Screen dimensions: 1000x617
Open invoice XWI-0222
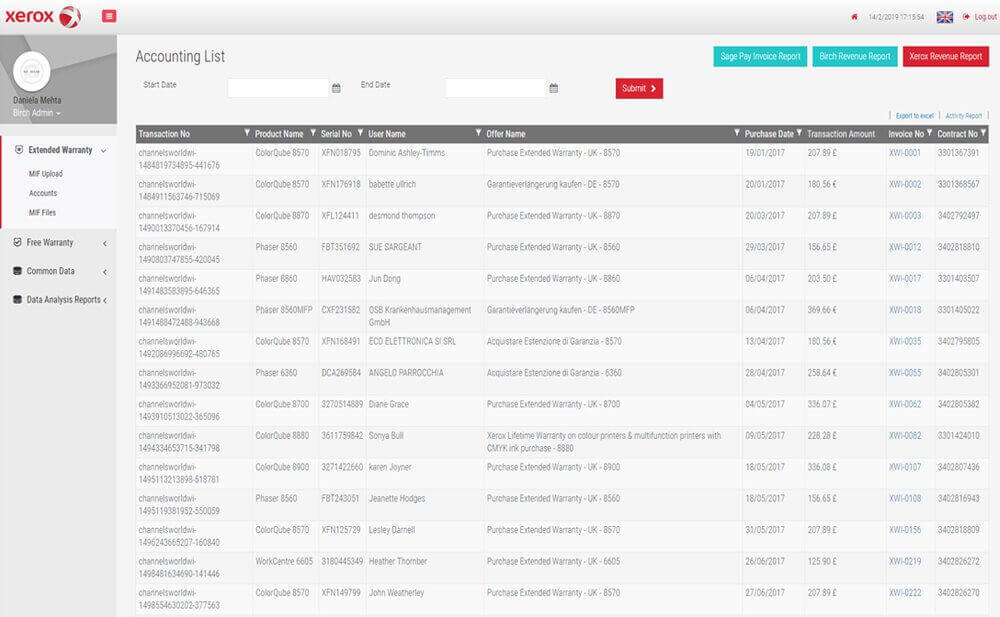pos(905,593)
